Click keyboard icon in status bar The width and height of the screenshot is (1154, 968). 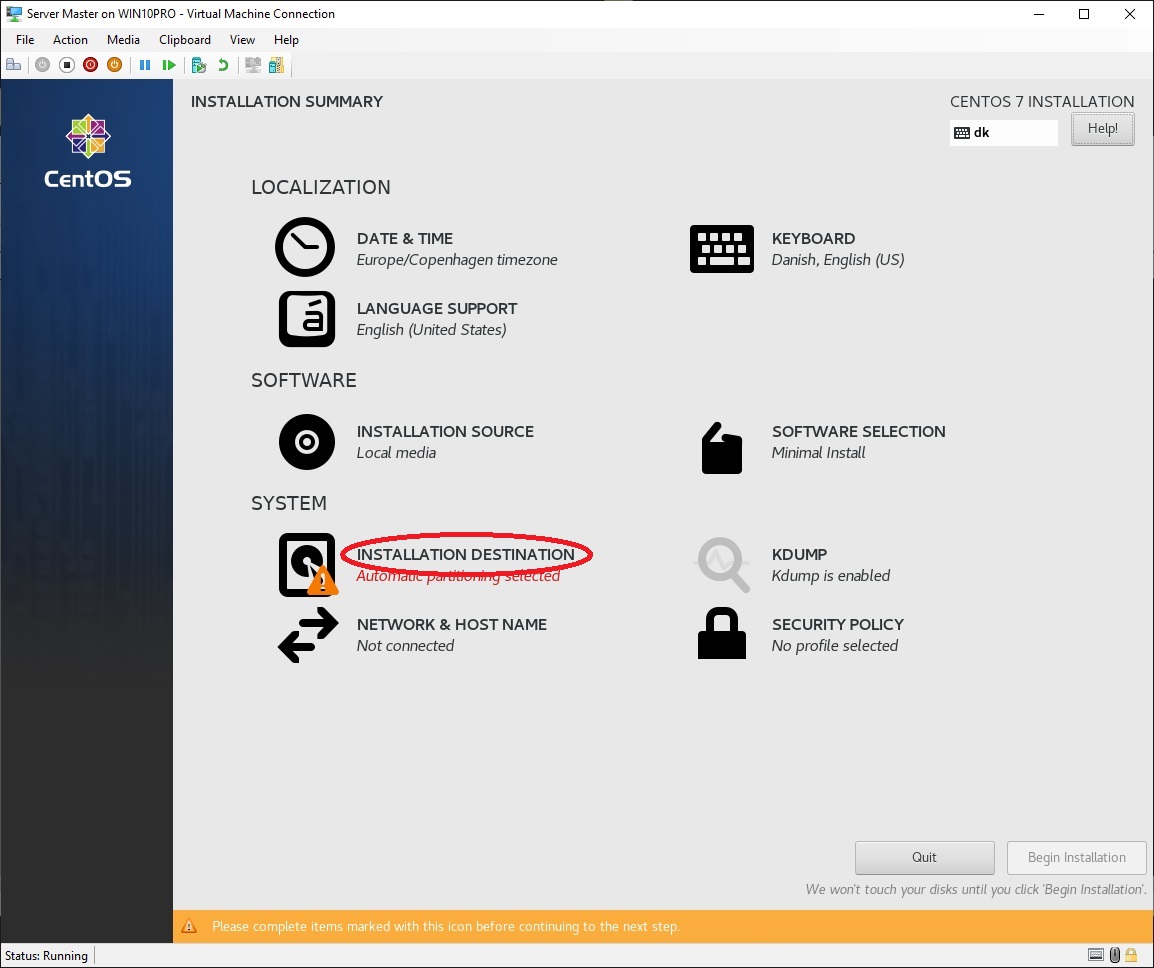(1096, 955)
